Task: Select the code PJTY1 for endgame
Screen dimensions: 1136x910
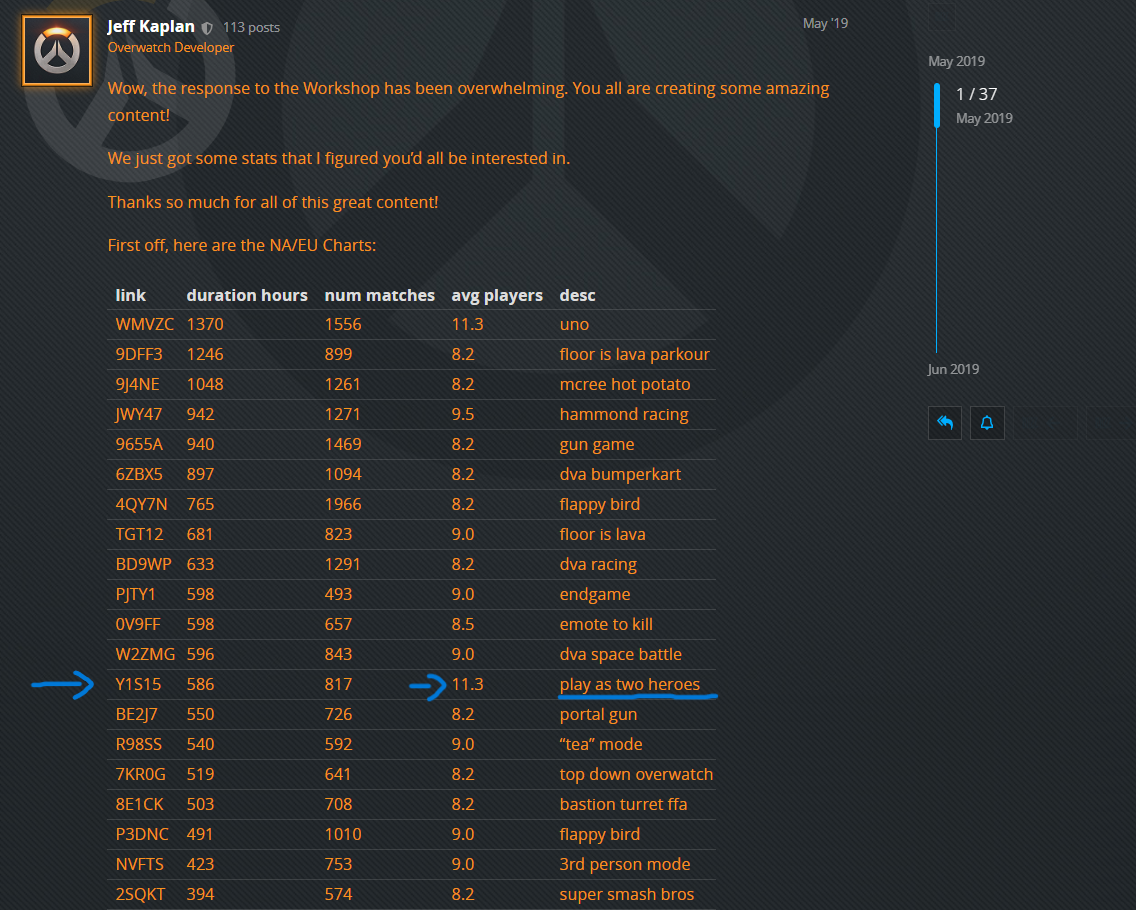Action: click(x=135, y=595)
